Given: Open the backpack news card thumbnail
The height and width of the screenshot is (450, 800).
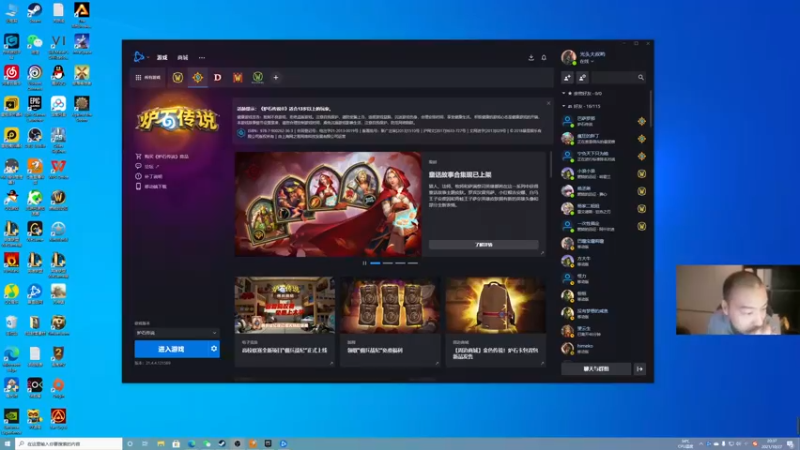Looking at the screenshot, I should coord(495,305).
